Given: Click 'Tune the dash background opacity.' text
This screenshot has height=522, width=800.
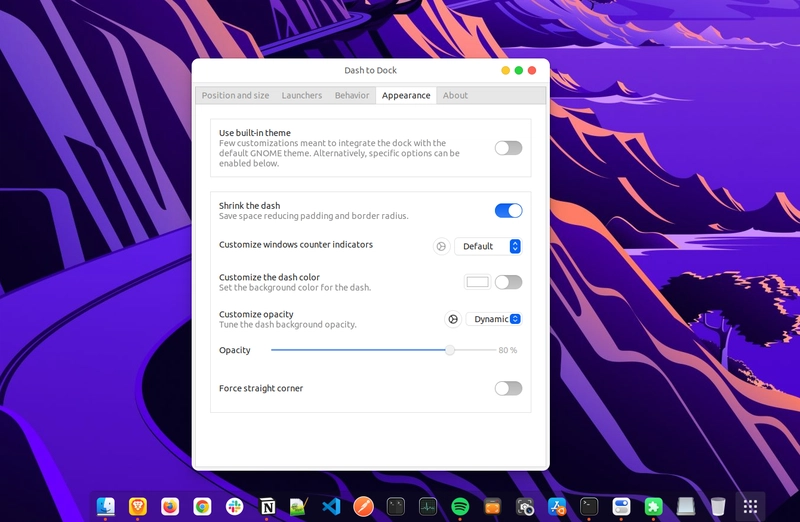Looking at the screenshot, I should coord(288,325).
